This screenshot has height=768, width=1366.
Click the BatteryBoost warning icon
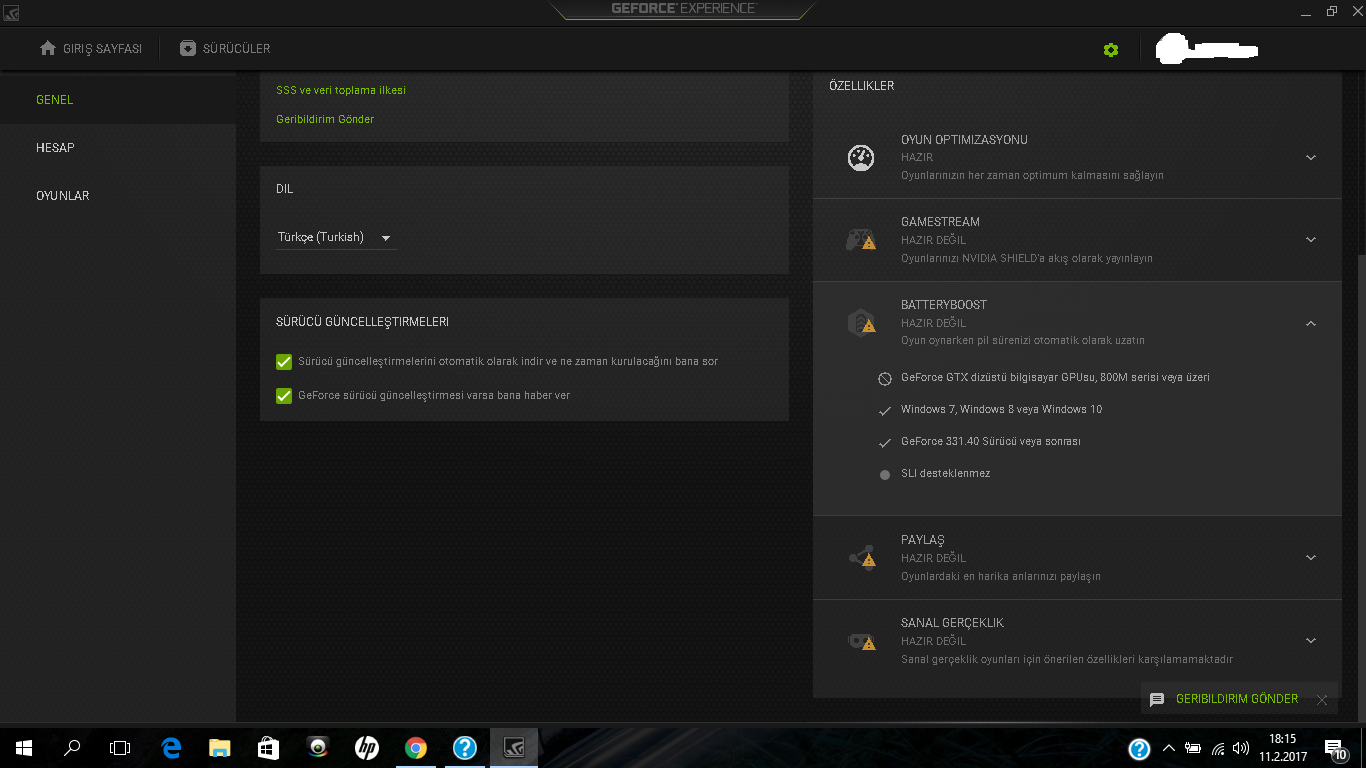tap(861, 323)
